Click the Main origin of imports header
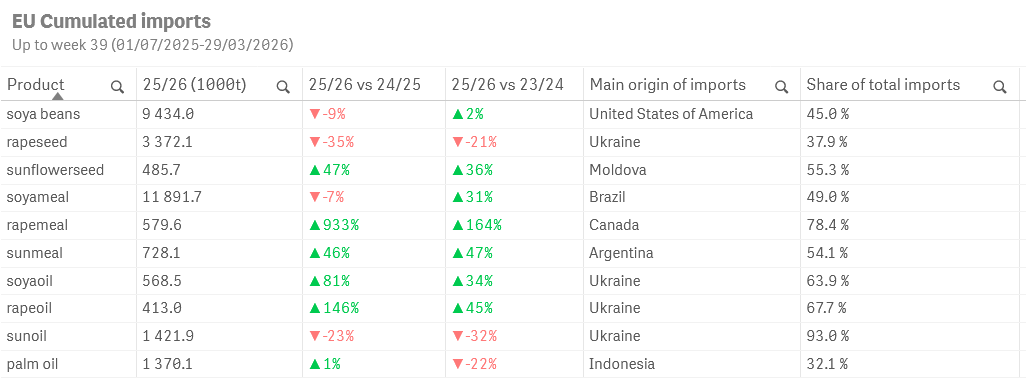Viewport: 1026px width, 385px height. (667, 84)
